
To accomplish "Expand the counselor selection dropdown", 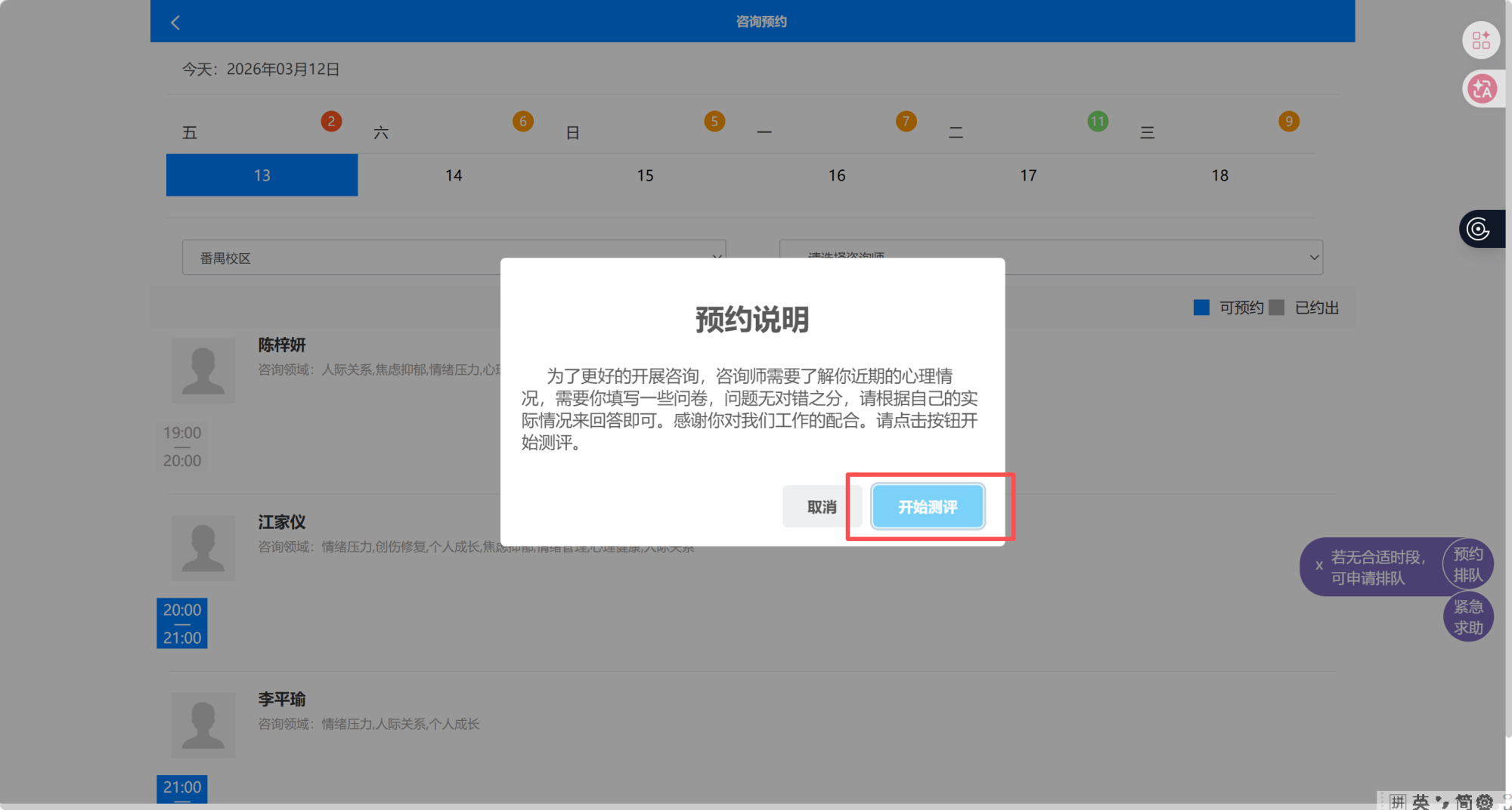I will [1051, 258].
